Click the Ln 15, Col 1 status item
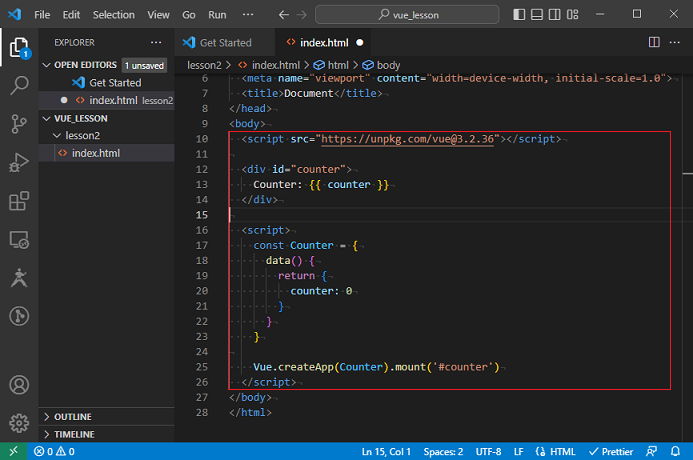The width and height of the screenshot is (693, 460). [x=386, y=452]
